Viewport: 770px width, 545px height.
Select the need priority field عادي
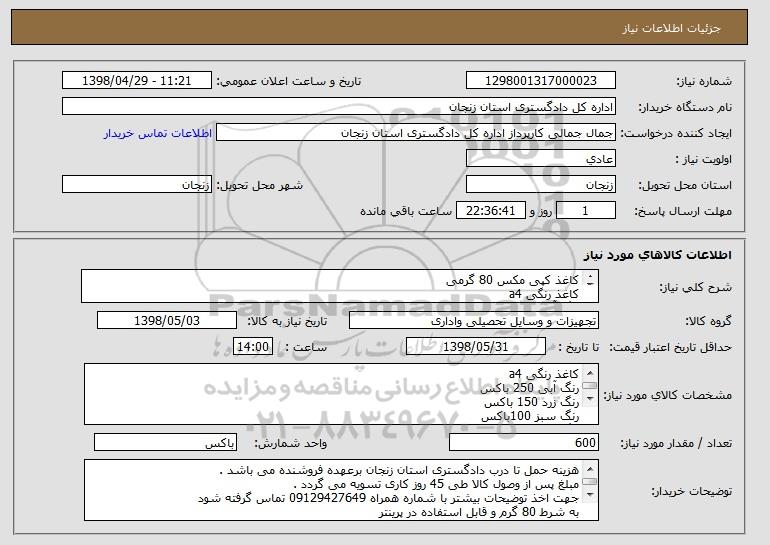coord(541,159)
